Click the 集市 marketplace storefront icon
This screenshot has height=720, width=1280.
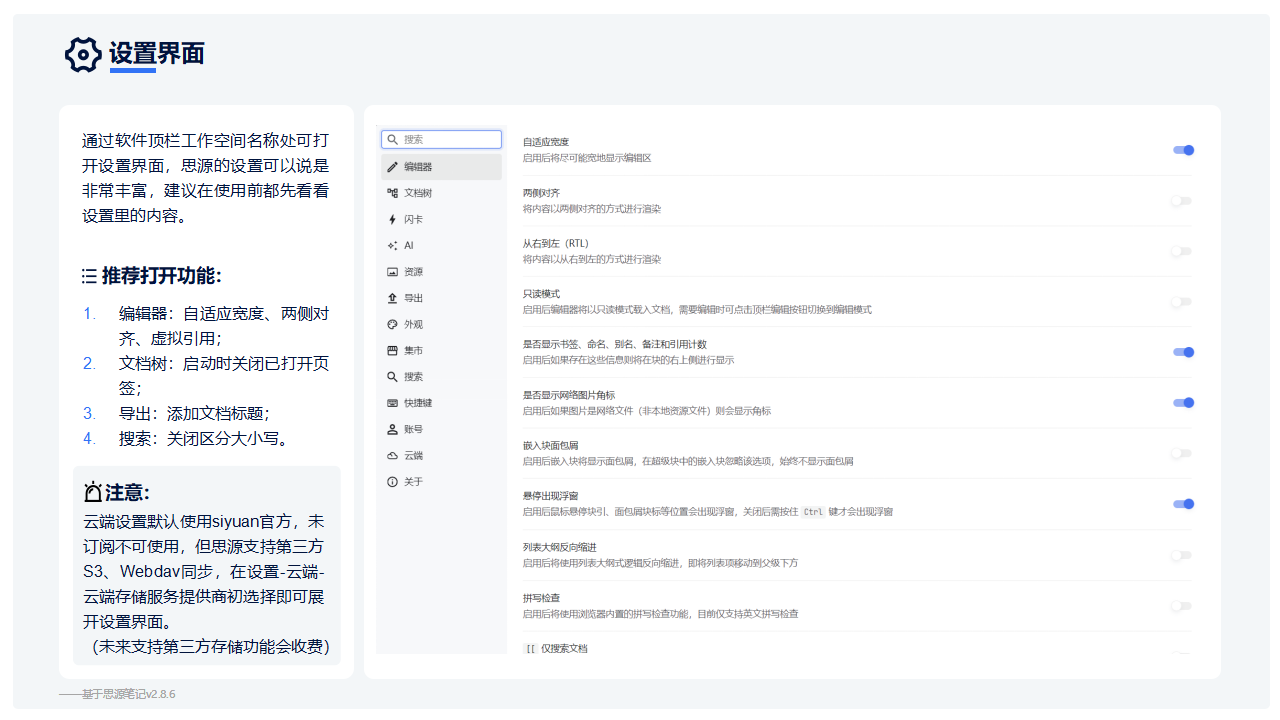(x=391, y=349)
